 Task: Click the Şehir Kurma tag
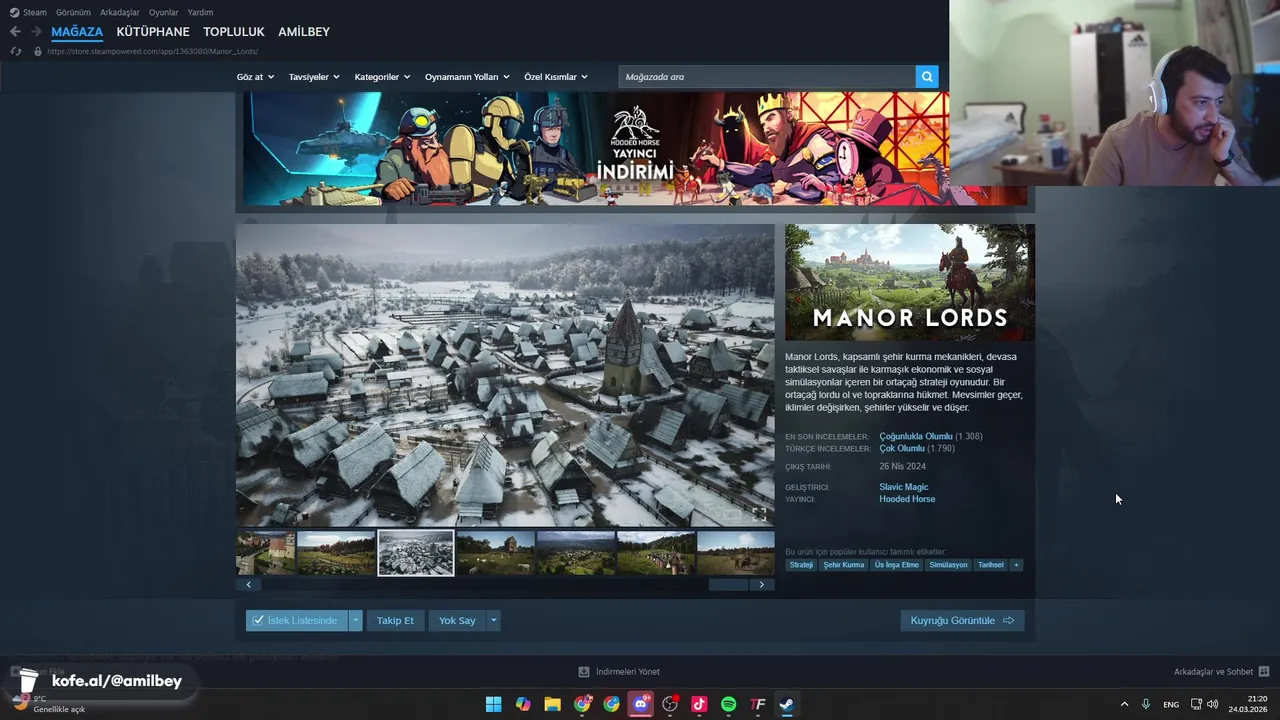(x=844, y=565)
